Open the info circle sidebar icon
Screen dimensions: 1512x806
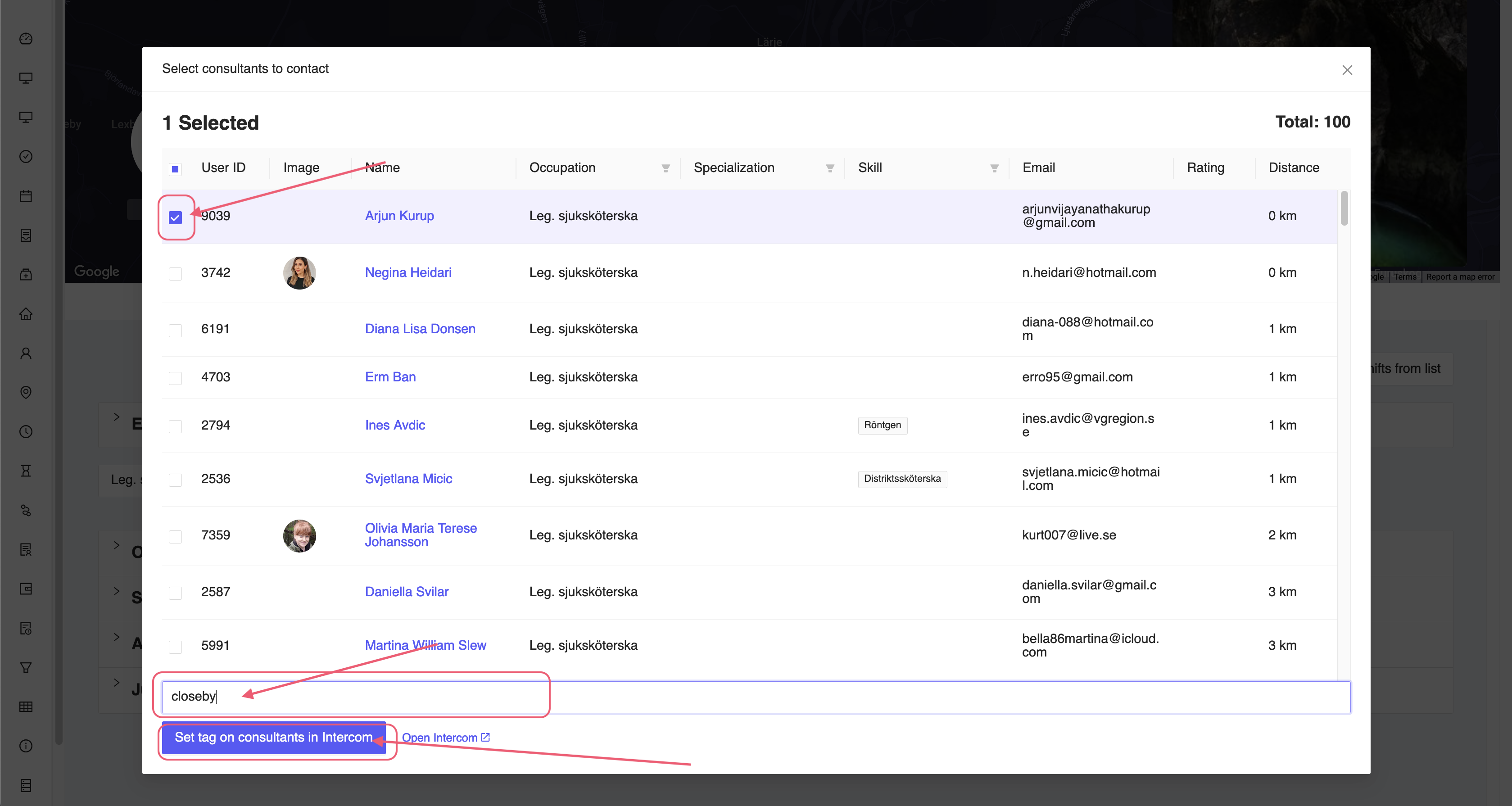tap(26, 746)
